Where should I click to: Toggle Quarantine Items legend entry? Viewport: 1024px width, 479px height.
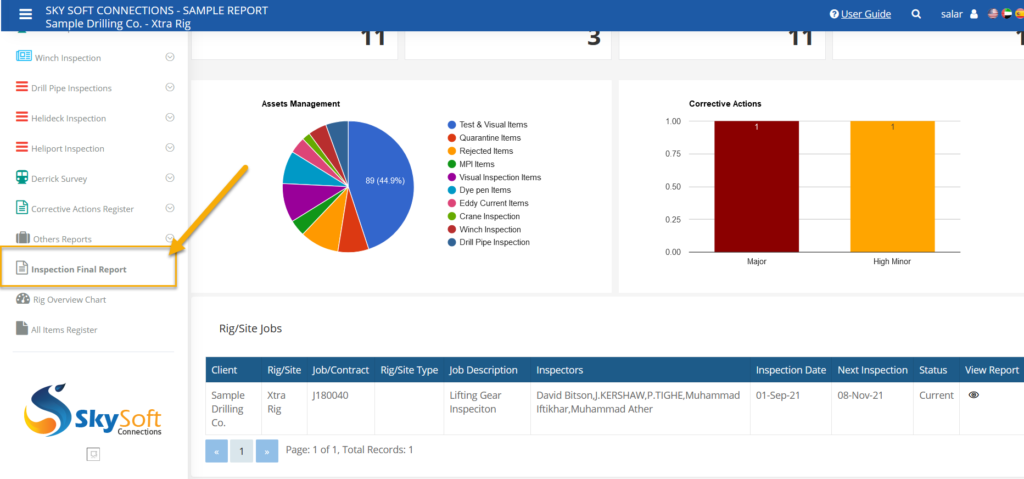point(490,138)
